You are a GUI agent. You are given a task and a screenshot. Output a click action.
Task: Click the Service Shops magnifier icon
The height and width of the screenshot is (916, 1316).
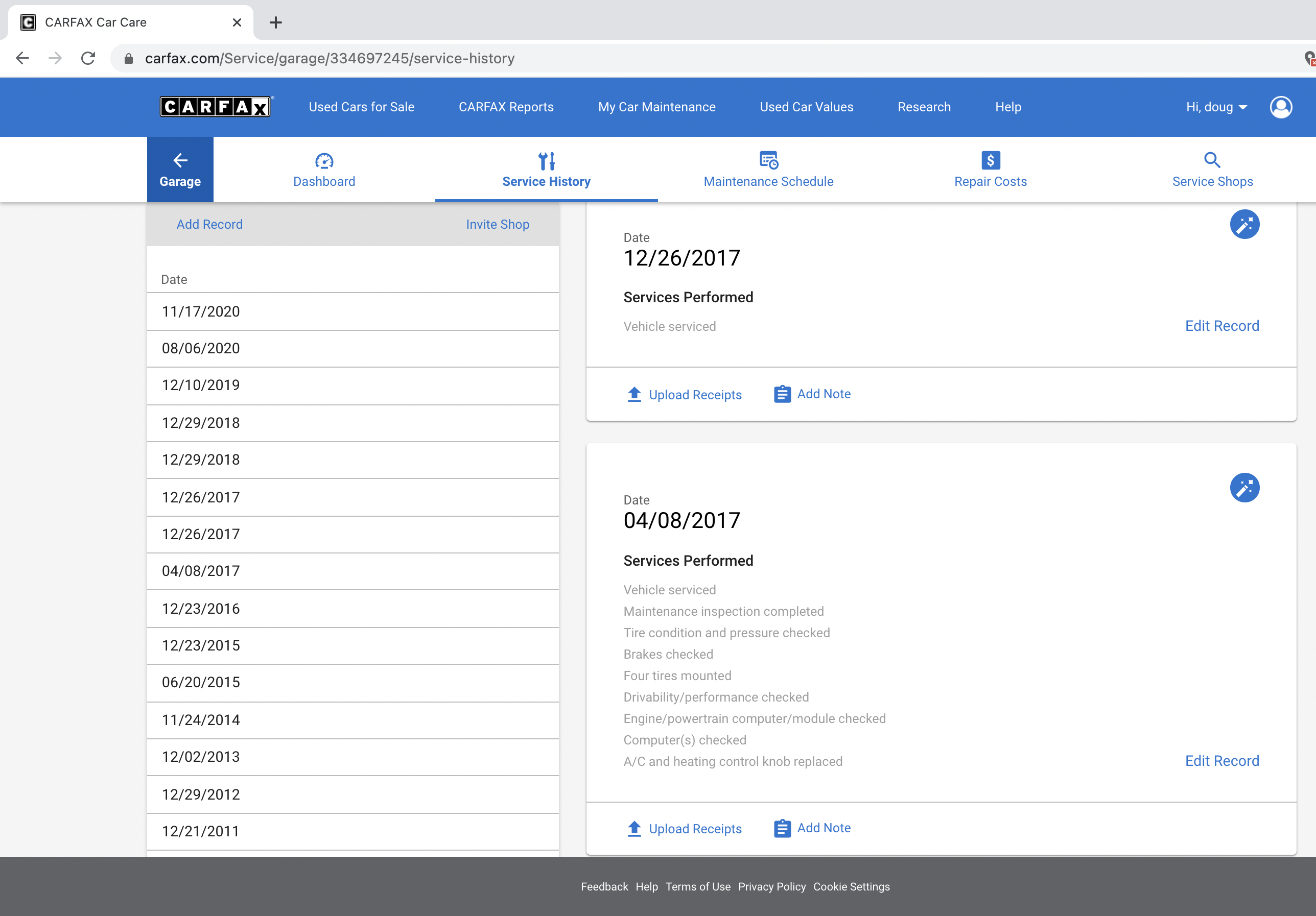pos(1212,160)
